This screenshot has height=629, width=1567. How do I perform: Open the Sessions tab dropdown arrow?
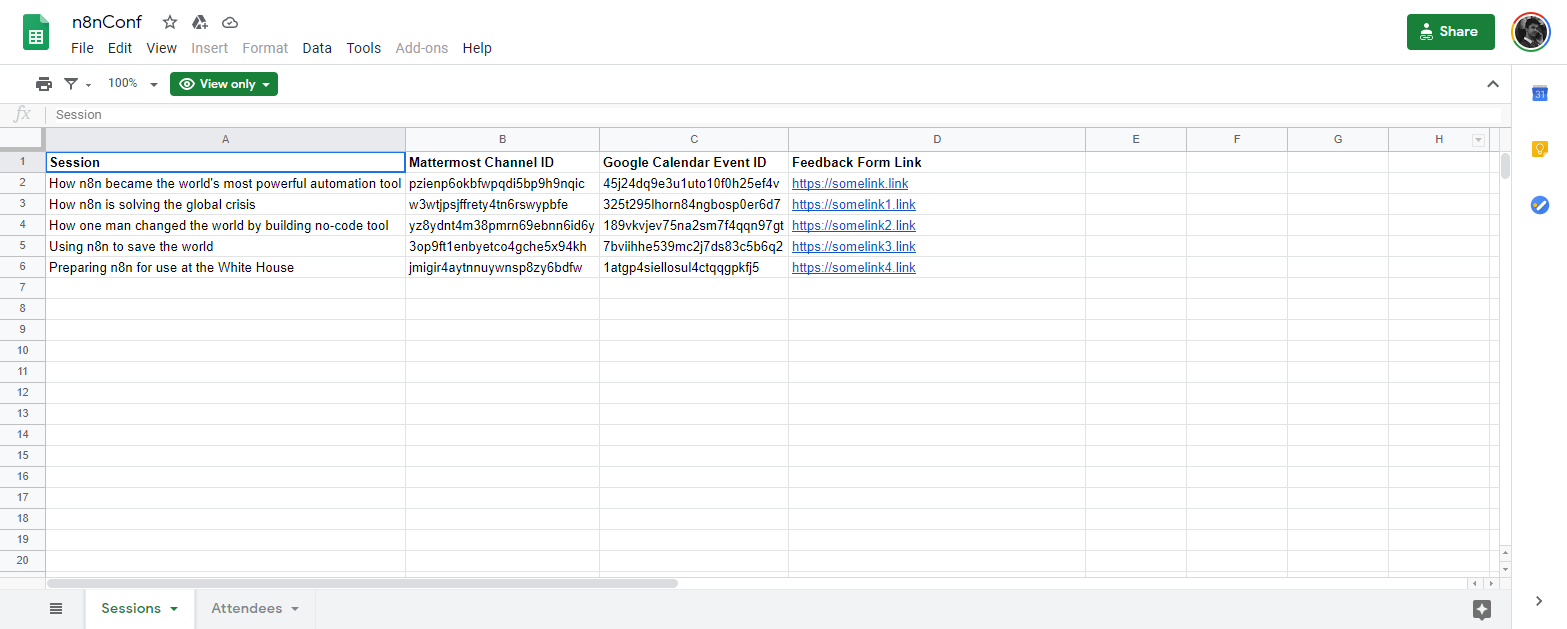[x=174, y=609]
